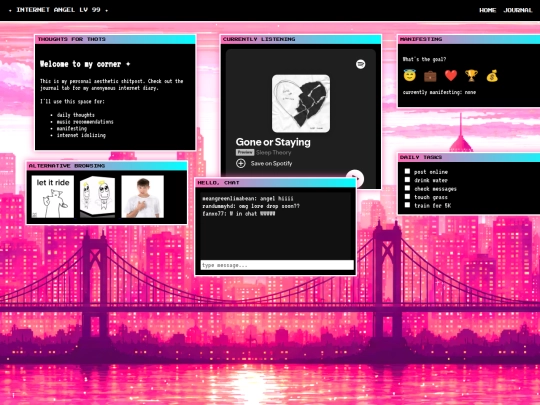540x405 pixels.
Task: Click the 'Daily Tasks' window title bar
Action: [469, 157]
